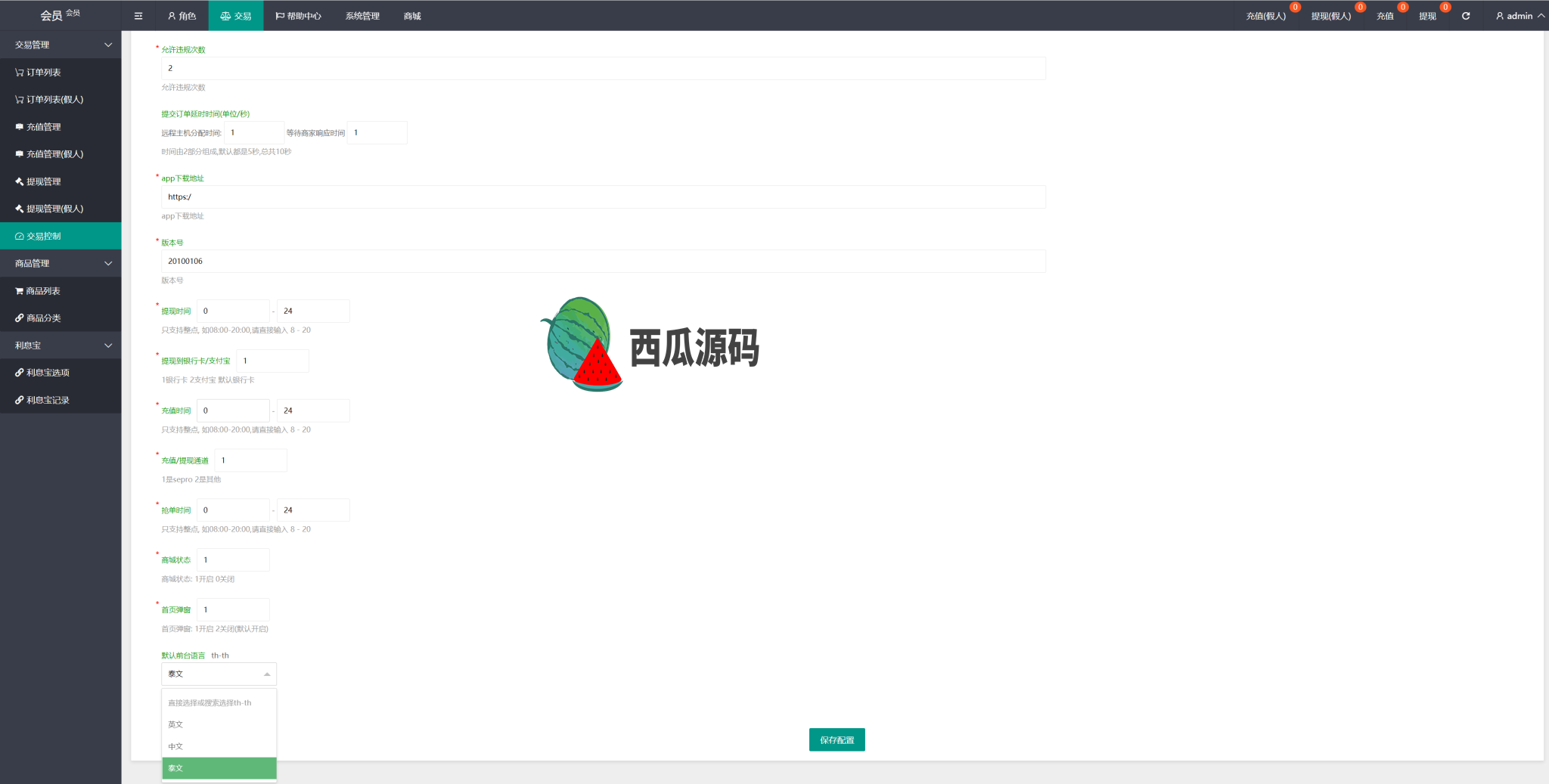This screenshot has height=784, width=1549.
Task: Click the 充值管理 icon in sidebar
Action: coord(20,127)
